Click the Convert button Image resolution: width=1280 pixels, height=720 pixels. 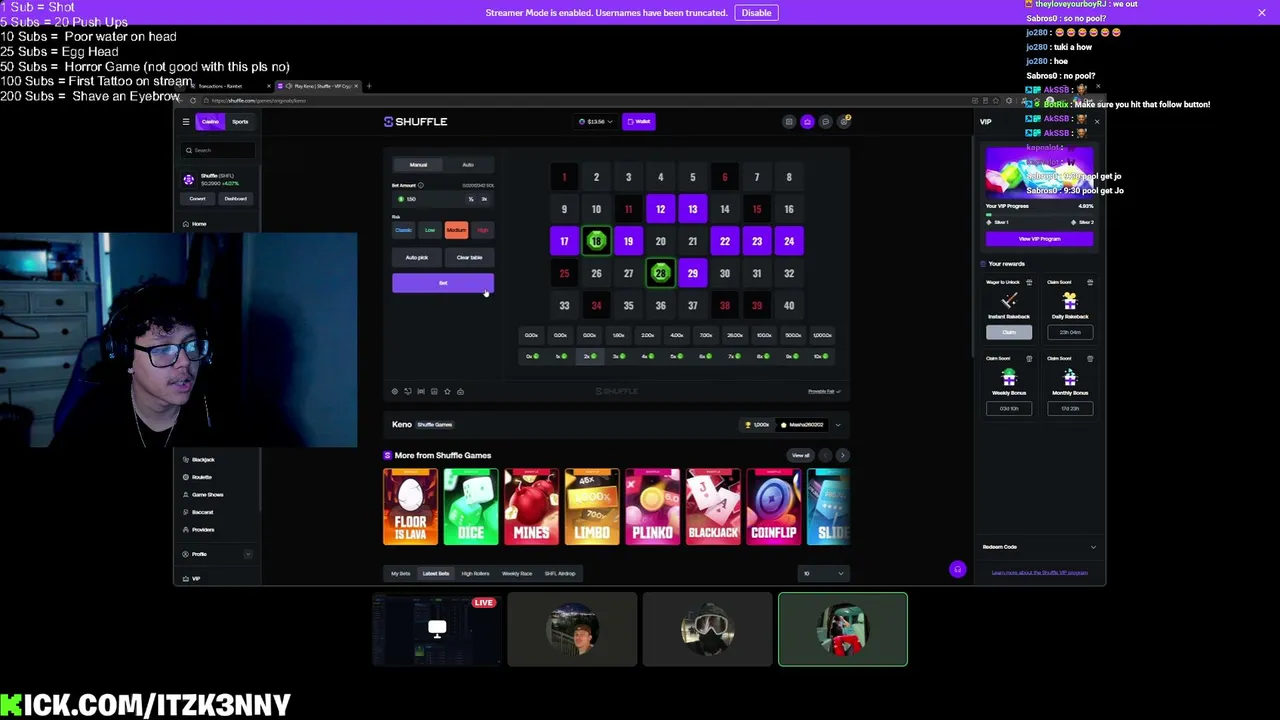point(198,199)
